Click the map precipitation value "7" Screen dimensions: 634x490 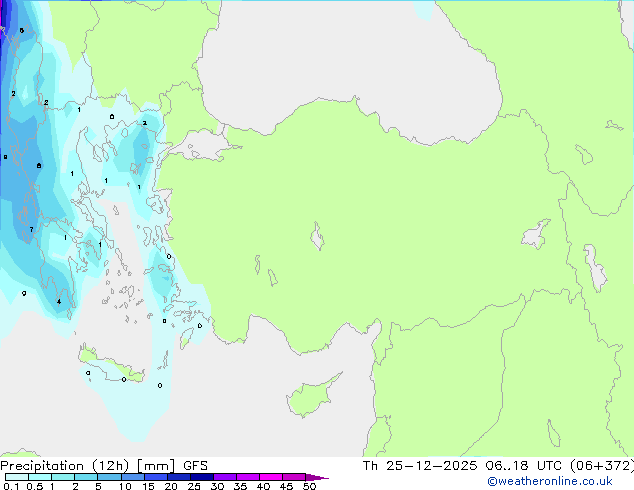coord(32,230)
